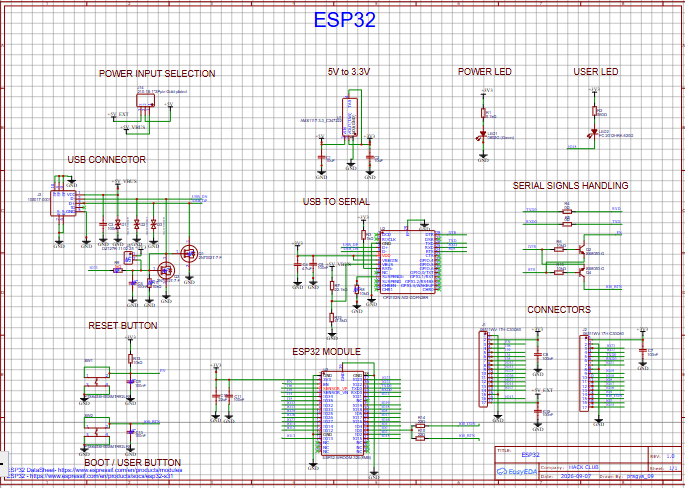
Task: Click the SERIAL SIGNLS HANDLING heading
Action: (x=571, y=185)
